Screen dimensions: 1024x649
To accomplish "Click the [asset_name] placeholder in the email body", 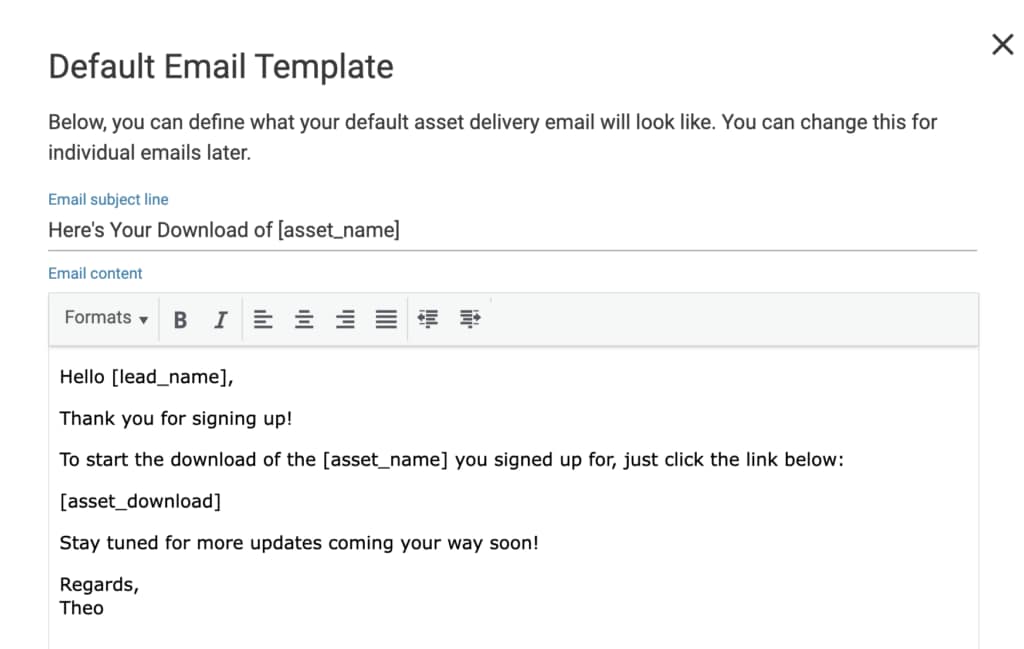I will (386, 460).
